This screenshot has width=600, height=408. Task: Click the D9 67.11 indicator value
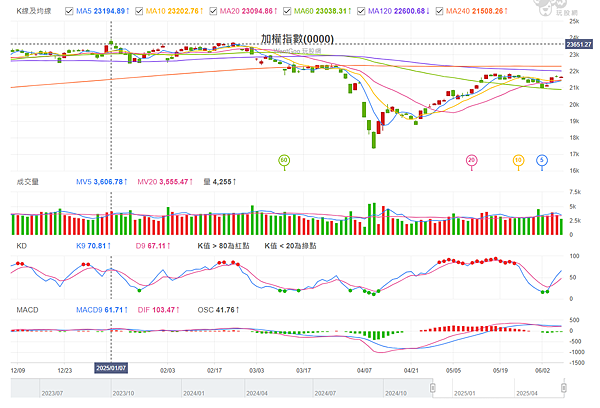click(153, 246)
